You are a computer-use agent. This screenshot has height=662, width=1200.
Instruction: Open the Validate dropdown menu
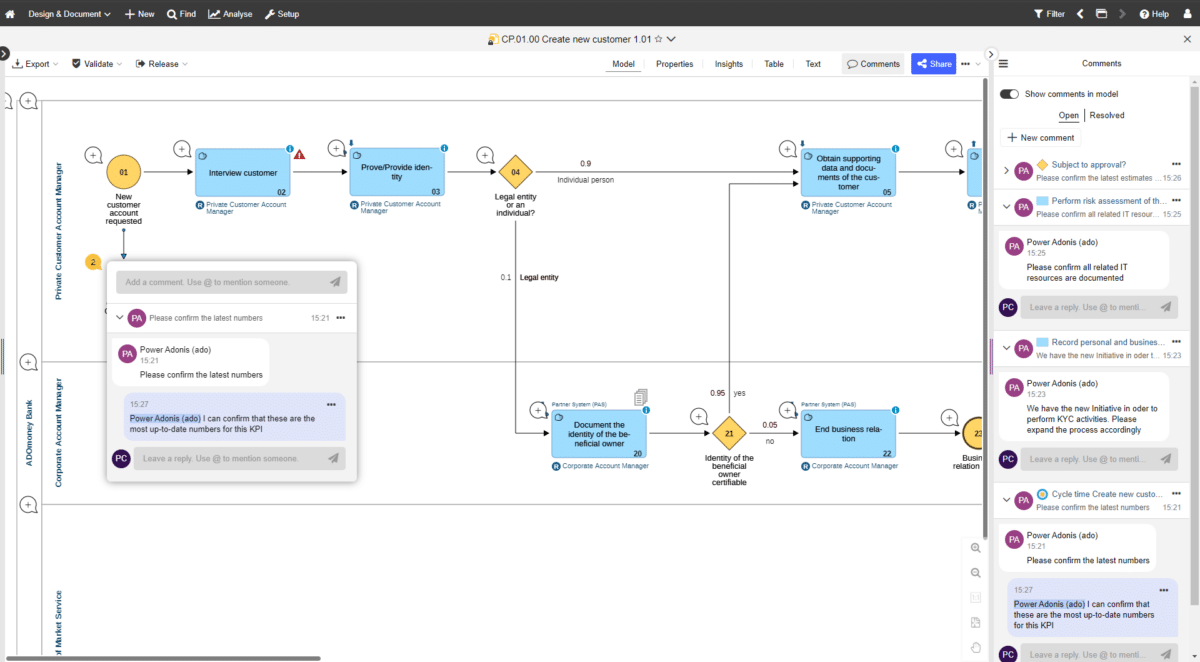point(96,63)
